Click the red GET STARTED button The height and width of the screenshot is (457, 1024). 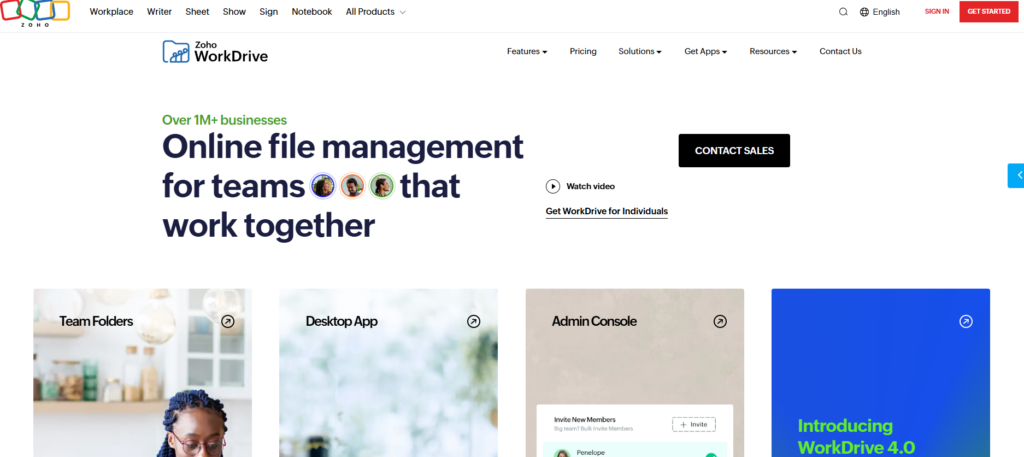tap(989, 12)
